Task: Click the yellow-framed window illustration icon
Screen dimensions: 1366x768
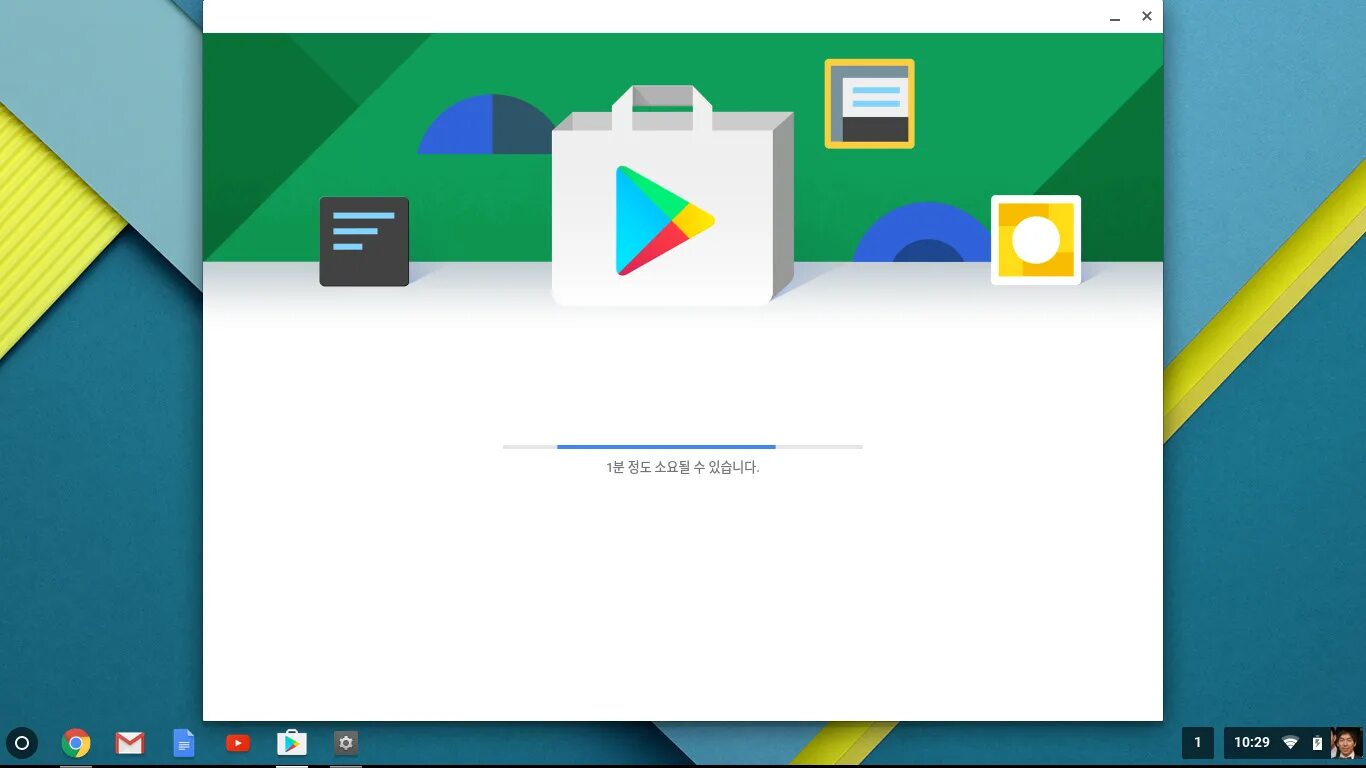Action: point(869,104)
